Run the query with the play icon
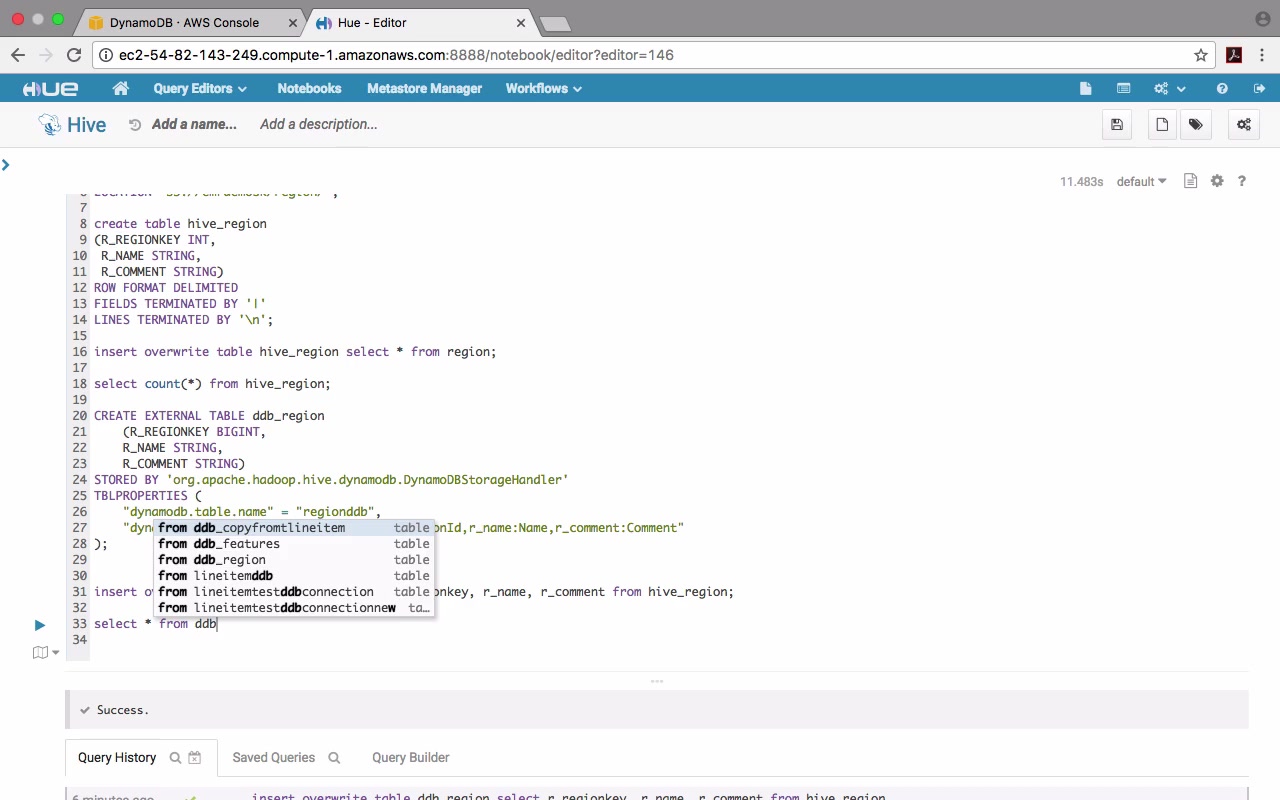Viewport: 1280px width, 800px height. 40,625
